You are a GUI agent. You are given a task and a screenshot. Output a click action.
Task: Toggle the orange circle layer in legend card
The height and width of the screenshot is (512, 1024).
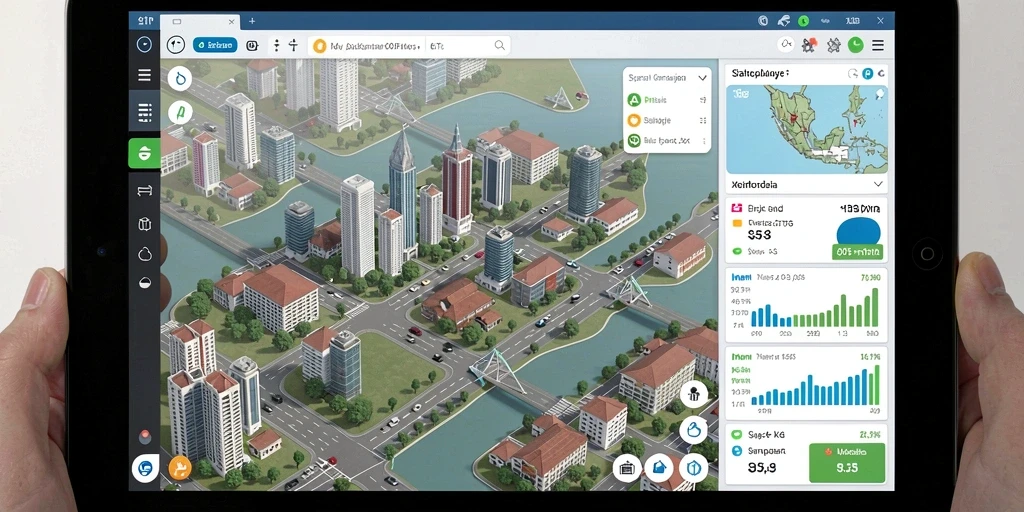633,120
